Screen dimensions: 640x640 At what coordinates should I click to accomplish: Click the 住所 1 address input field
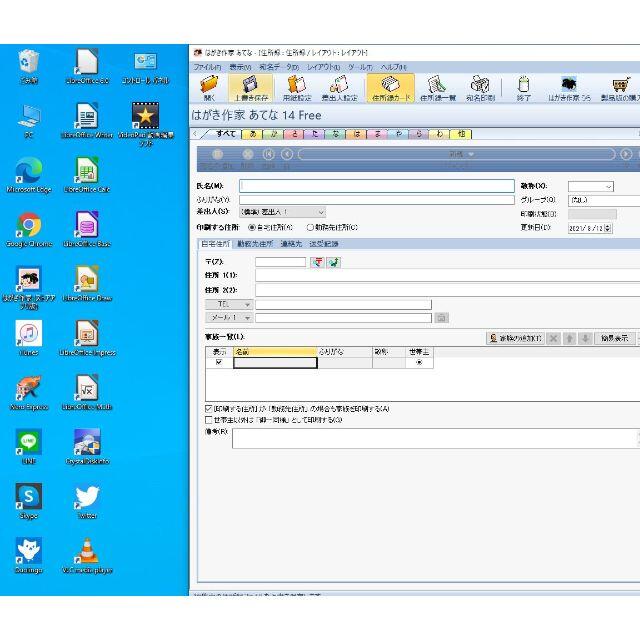pos(447,276)
